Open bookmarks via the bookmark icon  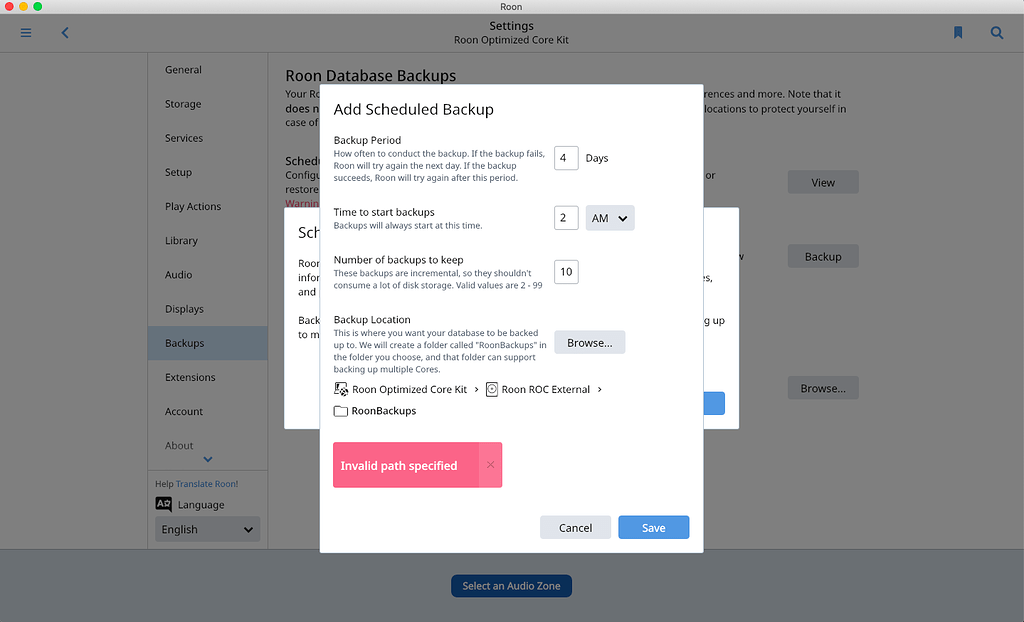[958, 32]
